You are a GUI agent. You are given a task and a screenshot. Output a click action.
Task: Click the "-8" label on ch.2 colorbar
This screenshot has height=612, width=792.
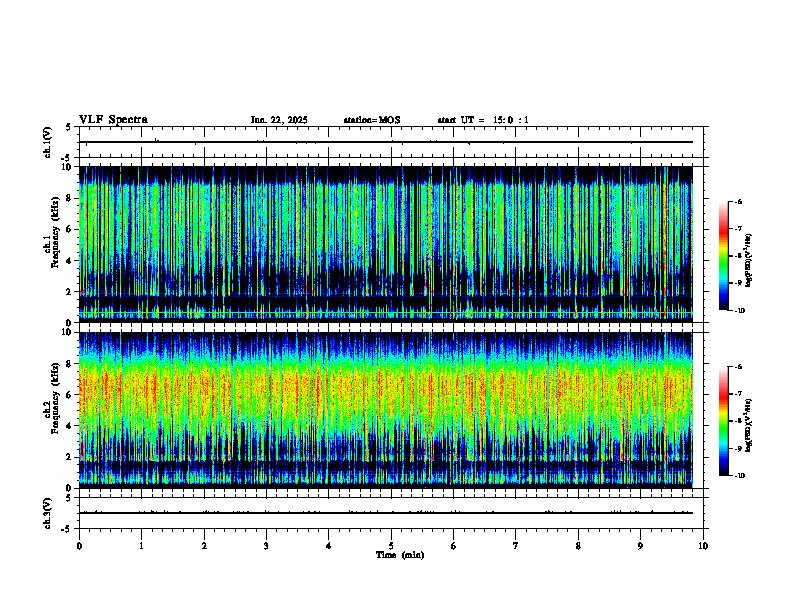click(x=738, y=421)
